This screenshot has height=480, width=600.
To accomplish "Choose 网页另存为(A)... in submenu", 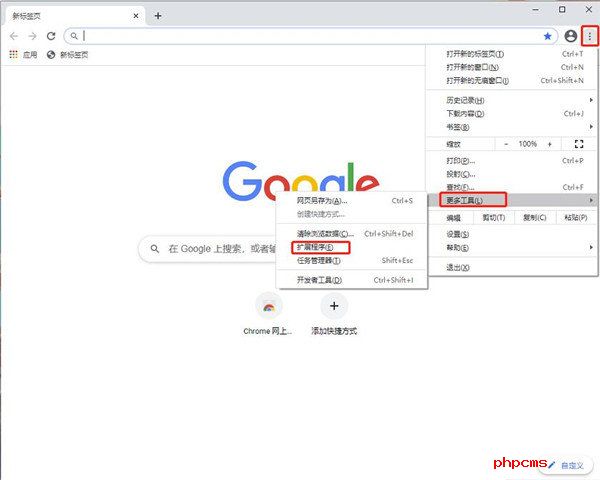I will pos(352,201).
